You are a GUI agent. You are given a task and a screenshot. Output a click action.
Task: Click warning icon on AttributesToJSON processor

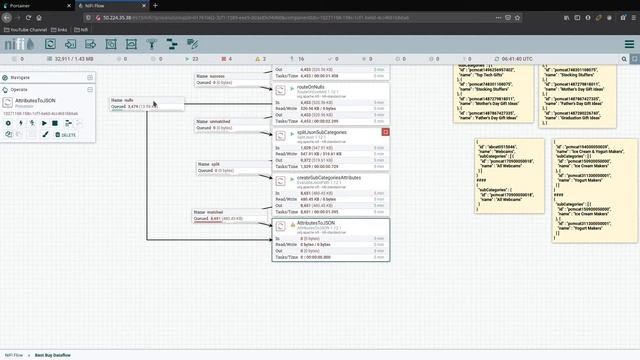(x=293, y=224)
